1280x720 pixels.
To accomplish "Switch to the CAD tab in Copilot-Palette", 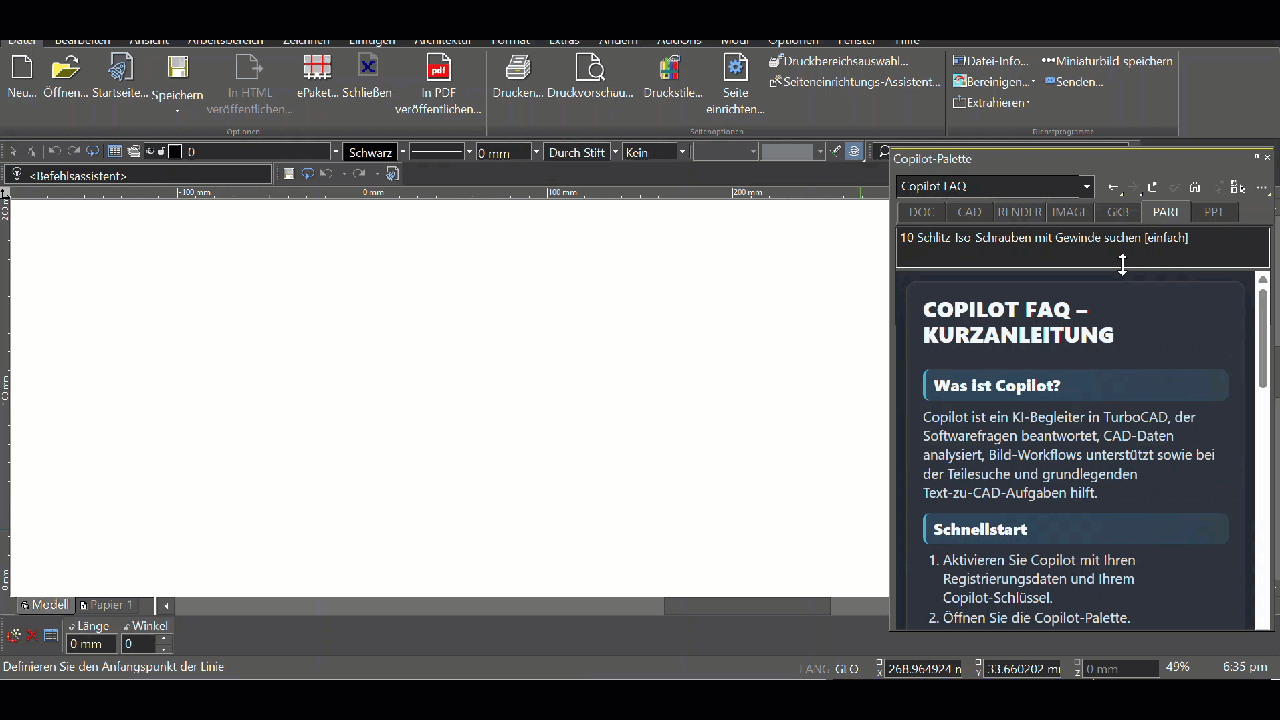I will click(970, 212).
